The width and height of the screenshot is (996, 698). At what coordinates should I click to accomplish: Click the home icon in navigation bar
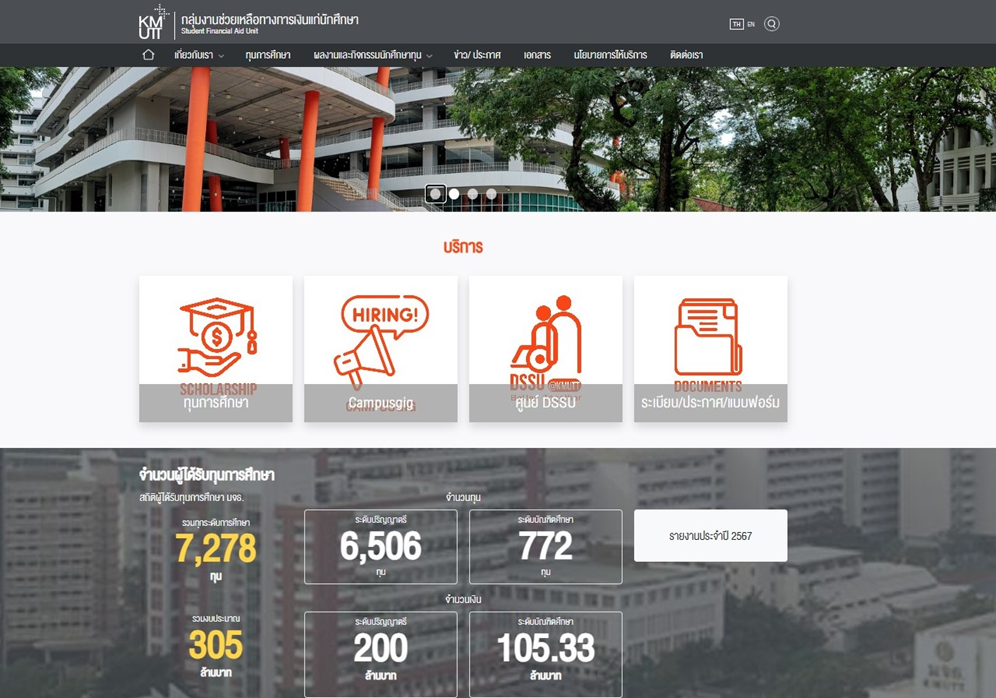(148, 55)
